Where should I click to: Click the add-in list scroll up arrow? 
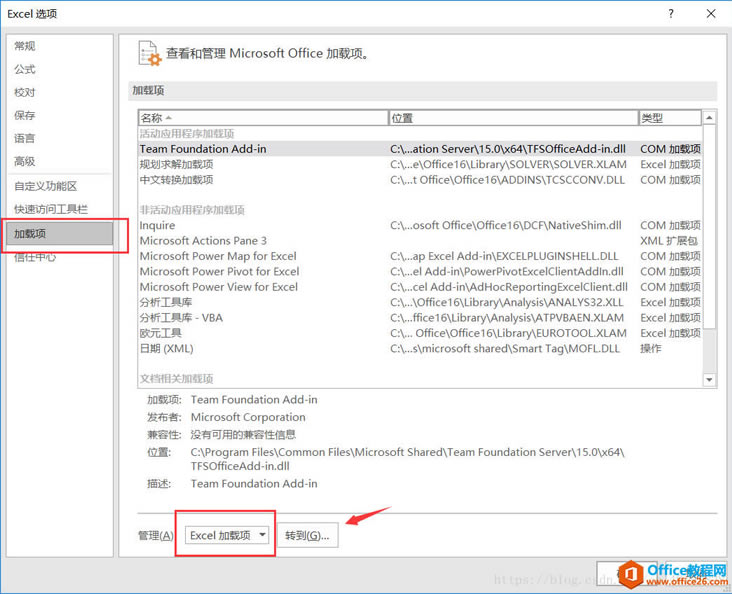pyautogui.click(x=709, y=118)
